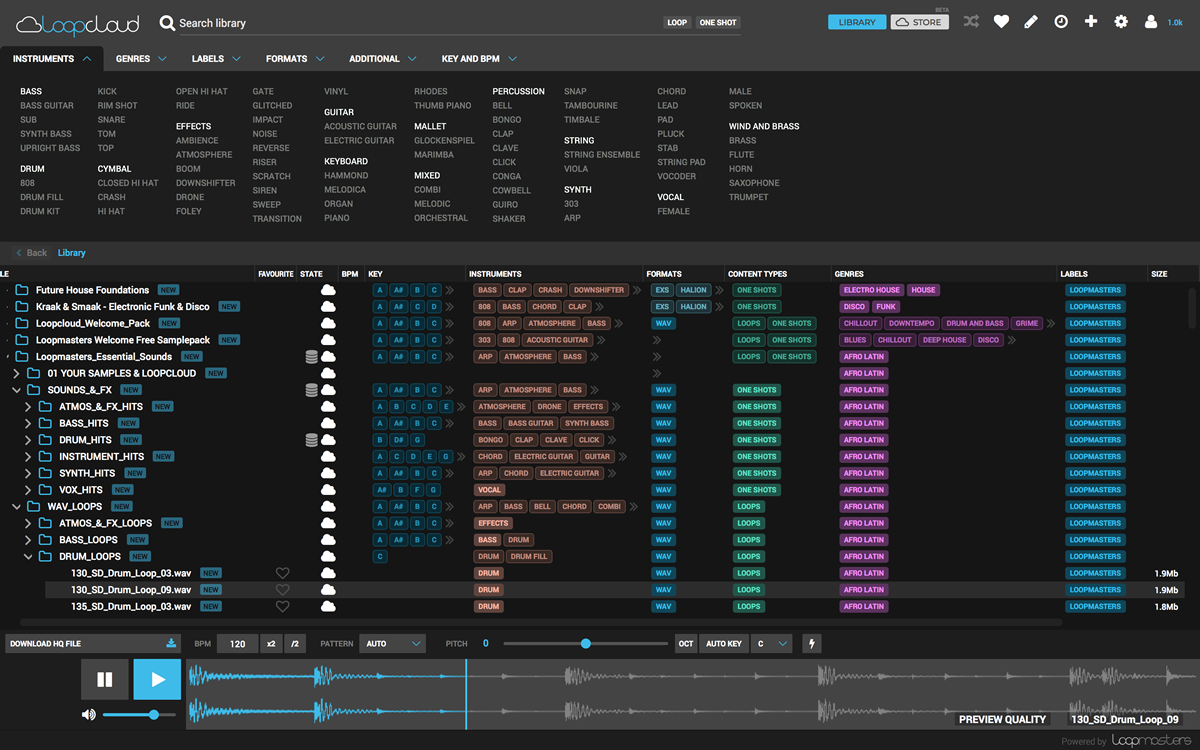This screenshot has width=1200, height=750.
Task: Open the GENRES filter tab
Action: 140,59
